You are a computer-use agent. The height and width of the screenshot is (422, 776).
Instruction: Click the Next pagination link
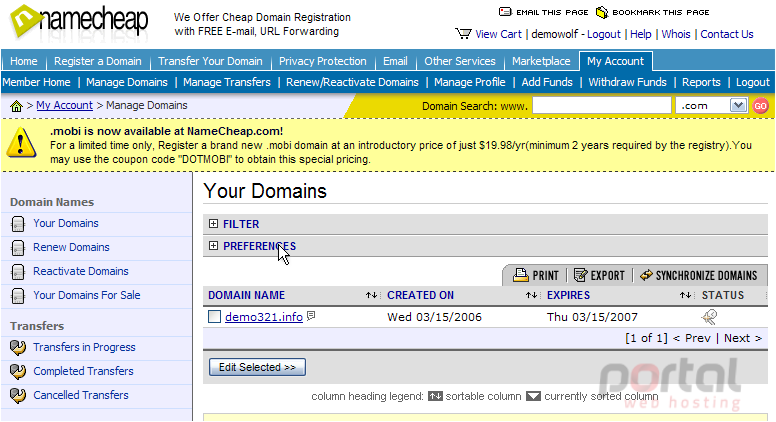tap(742, 338)
